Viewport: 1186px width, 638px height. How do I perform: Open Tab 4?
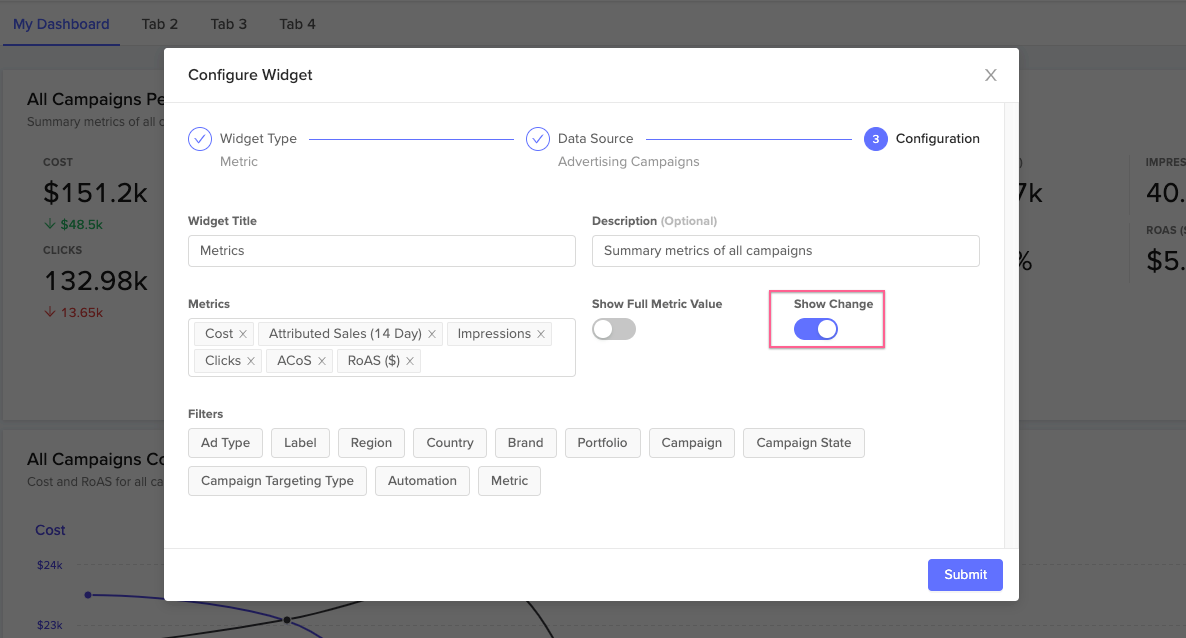[296, 23]
